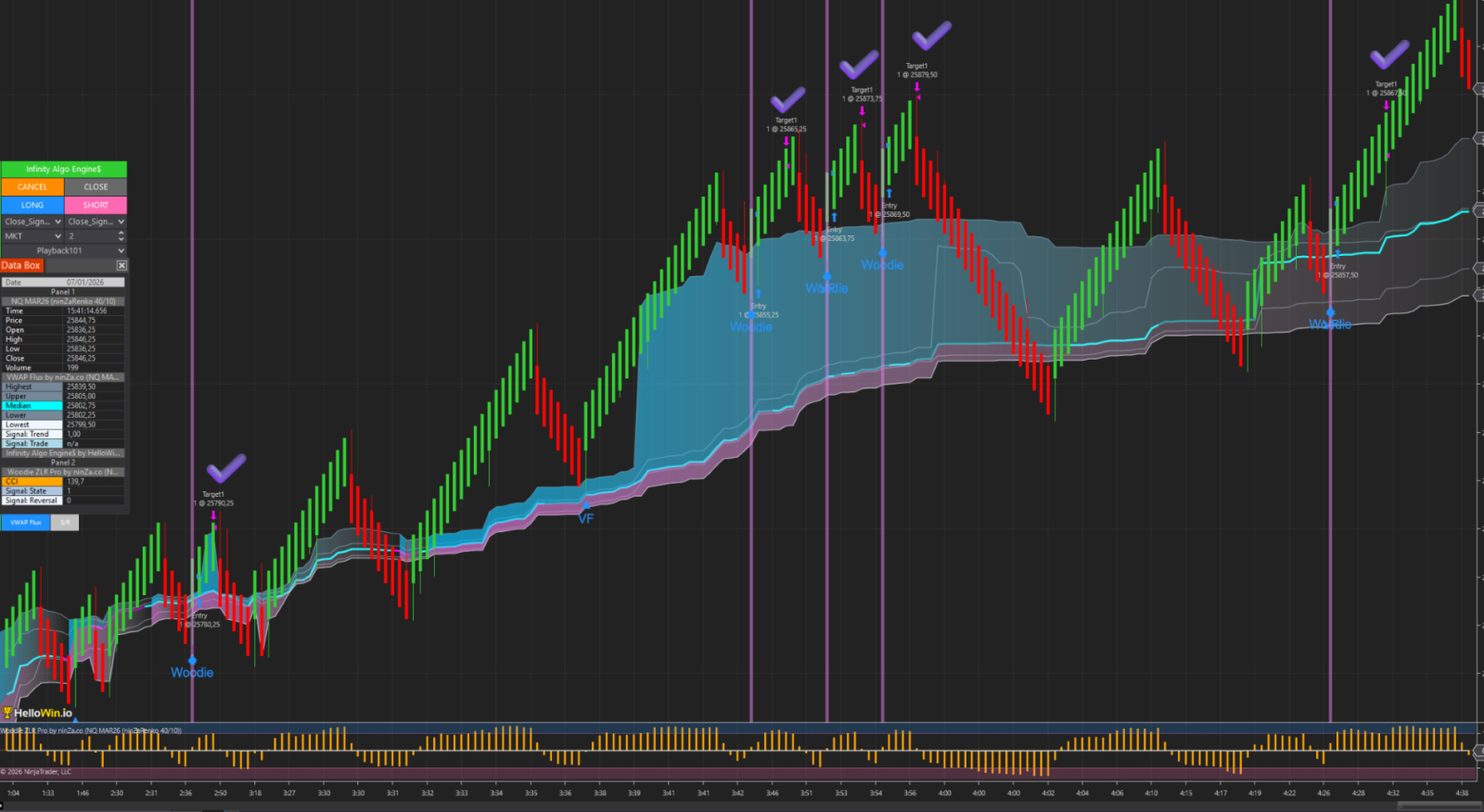Open the Close_Sign dropdown under CANCEL
The height and width of the screenshot is (812, 1484).
[x=32, y=222]
